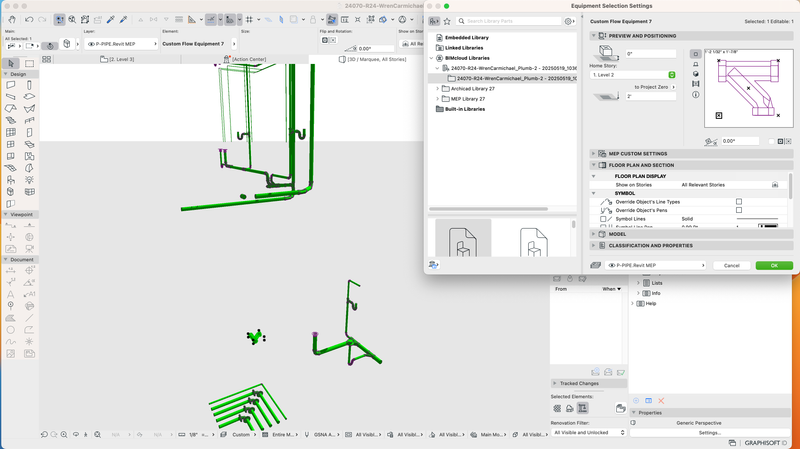Image resolution: width=800 pixels, height=449 pixels.
Task: Open the Home Story Level 2 dropdown
Action: click(x=632, y=75)
